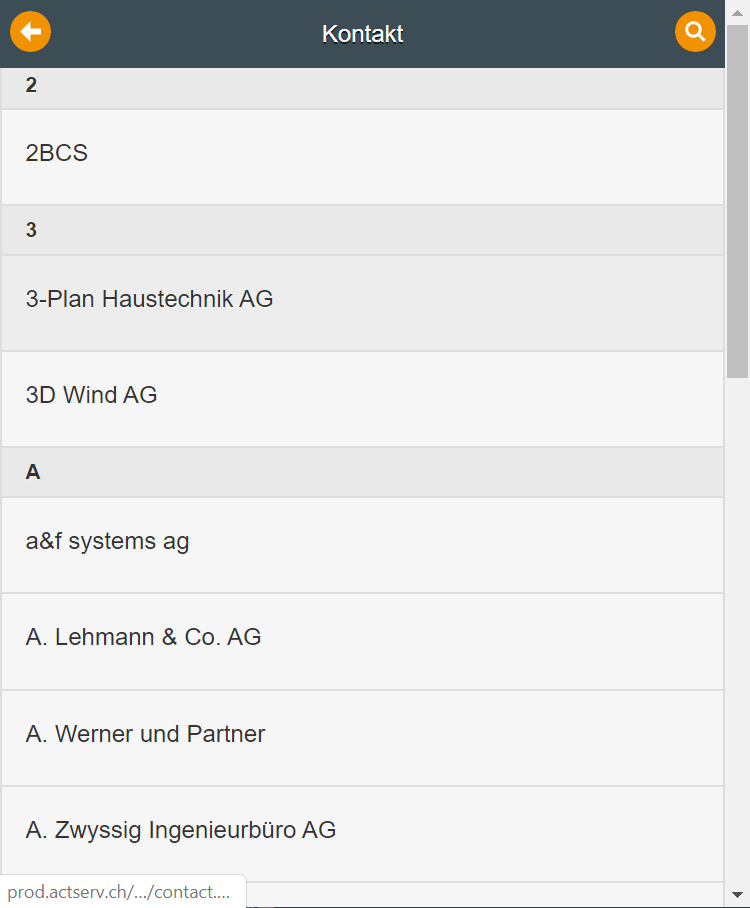Click the vertical scrollbar thumb

(x=737, y=200)
